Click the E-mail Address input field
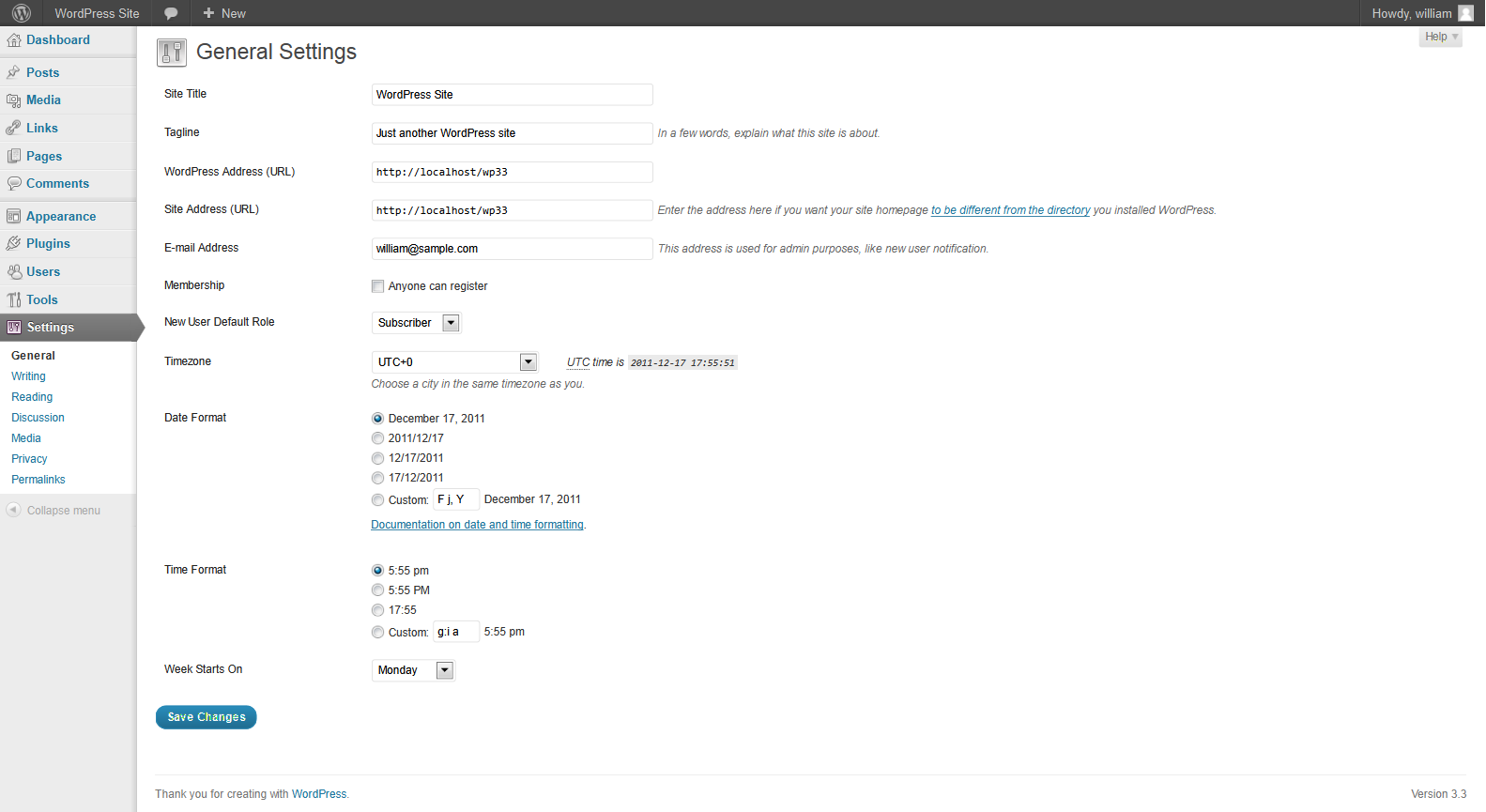1486x812 pixels. 513,249
